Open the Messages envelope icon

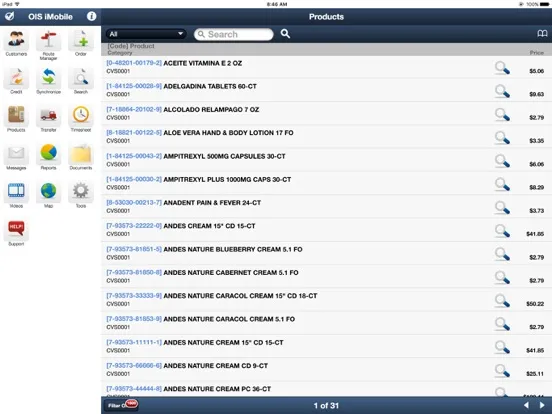pyautogui.click(x=16, y=154)
